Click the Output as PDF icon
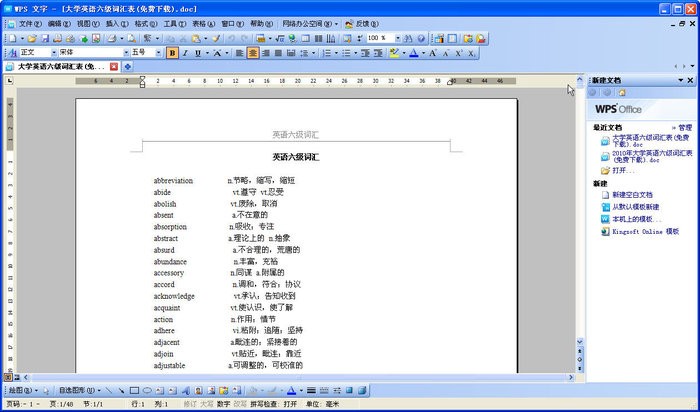700x412 pixels. click(x=96, y=39)
